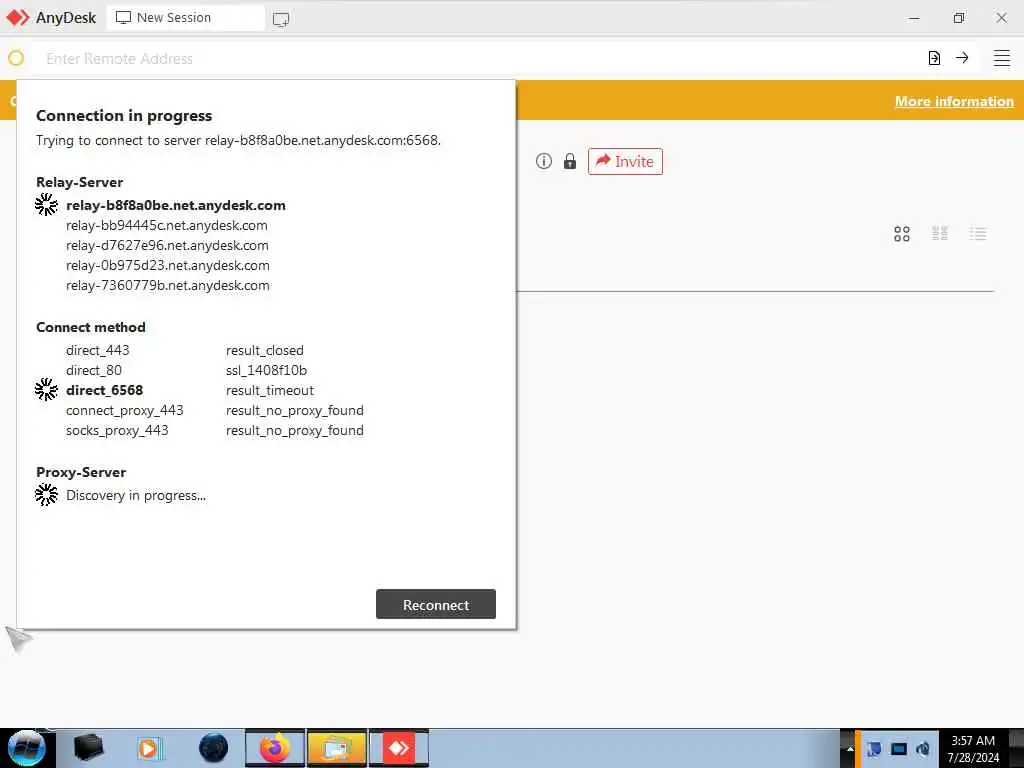Click the result_closed status text
This screenshot has width=1024, height=768.
tap(264, 350)
